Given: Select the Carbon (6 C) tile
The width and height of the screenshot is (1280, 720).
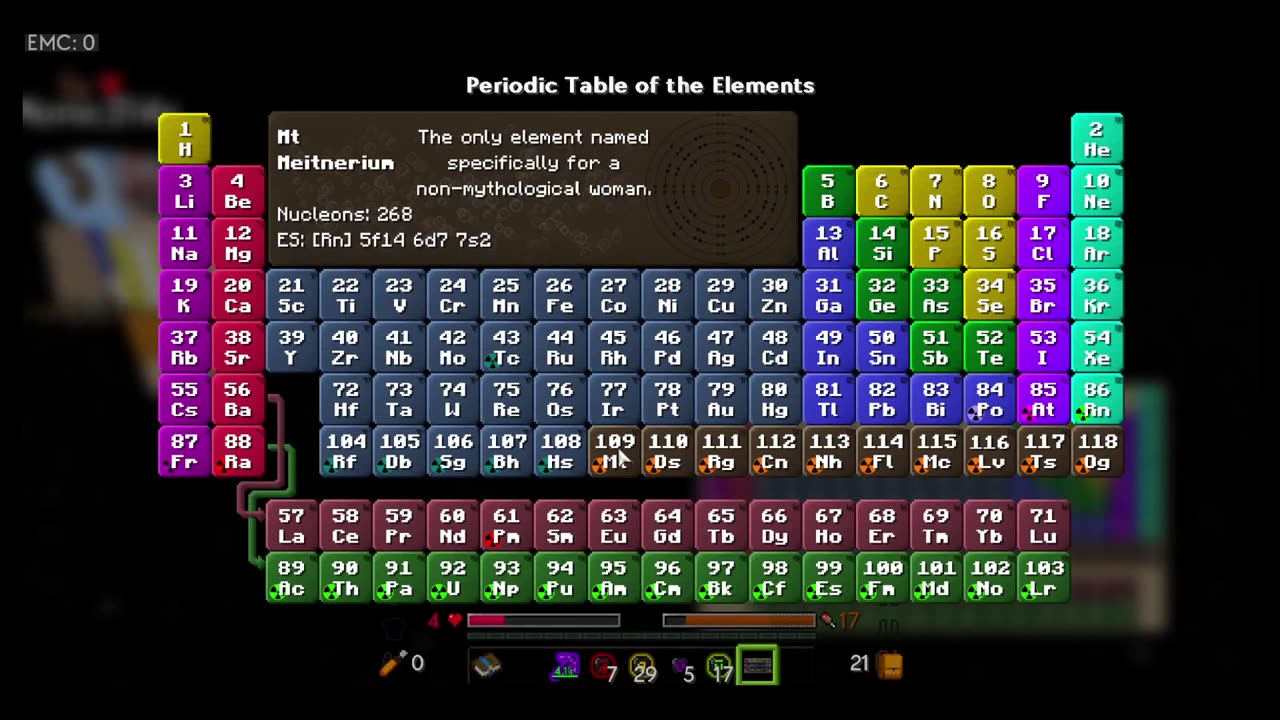Looking at the screenshot, I should (x=882, y=191).
